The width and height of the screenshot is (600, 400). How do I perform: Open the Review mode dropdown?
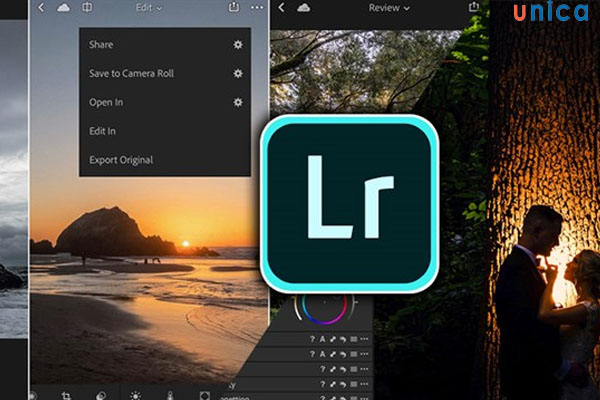(x=389, y=8)
